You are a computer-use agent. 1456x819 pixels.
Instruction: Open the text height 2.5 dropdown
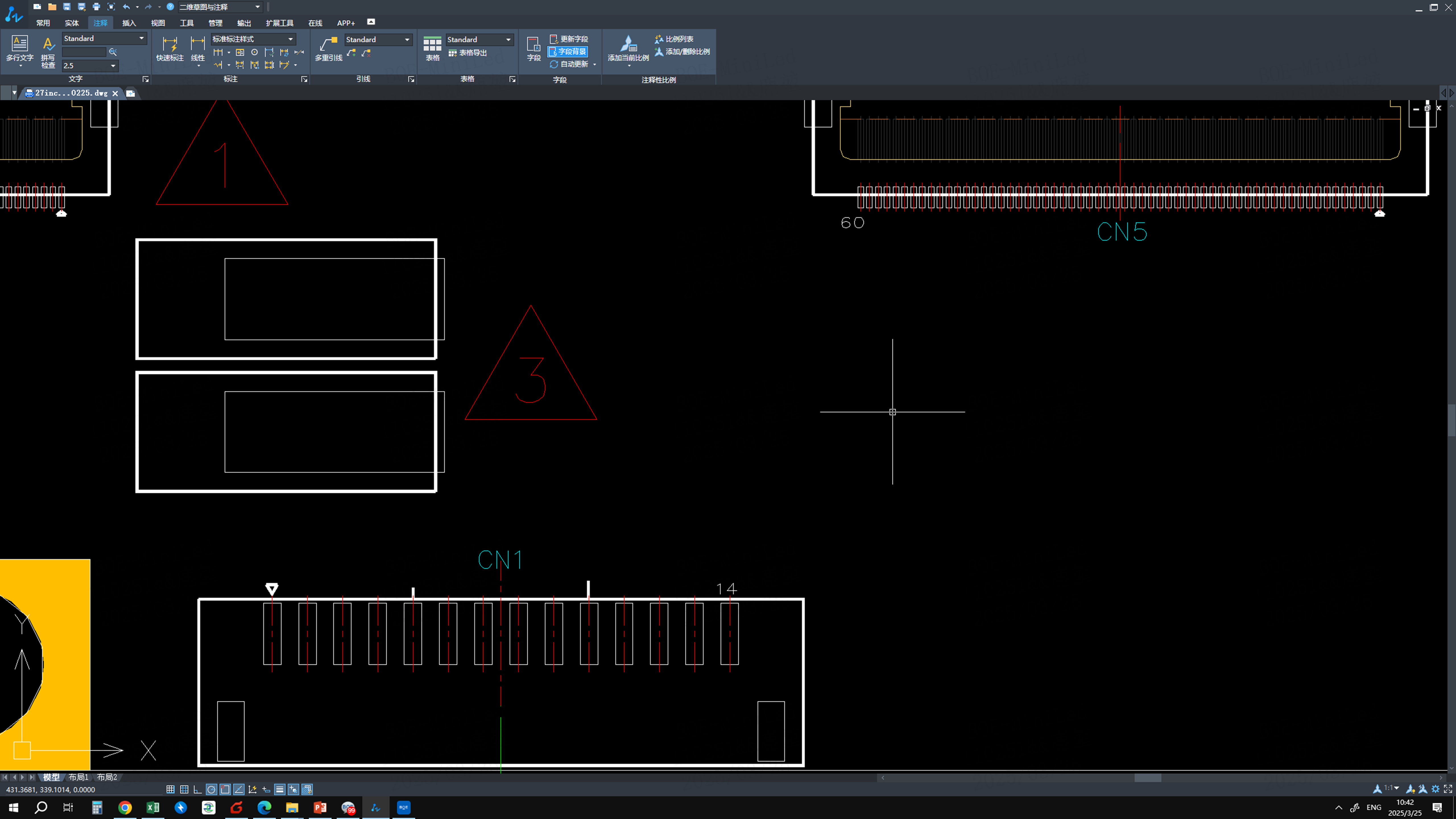[x=113, y=66]
